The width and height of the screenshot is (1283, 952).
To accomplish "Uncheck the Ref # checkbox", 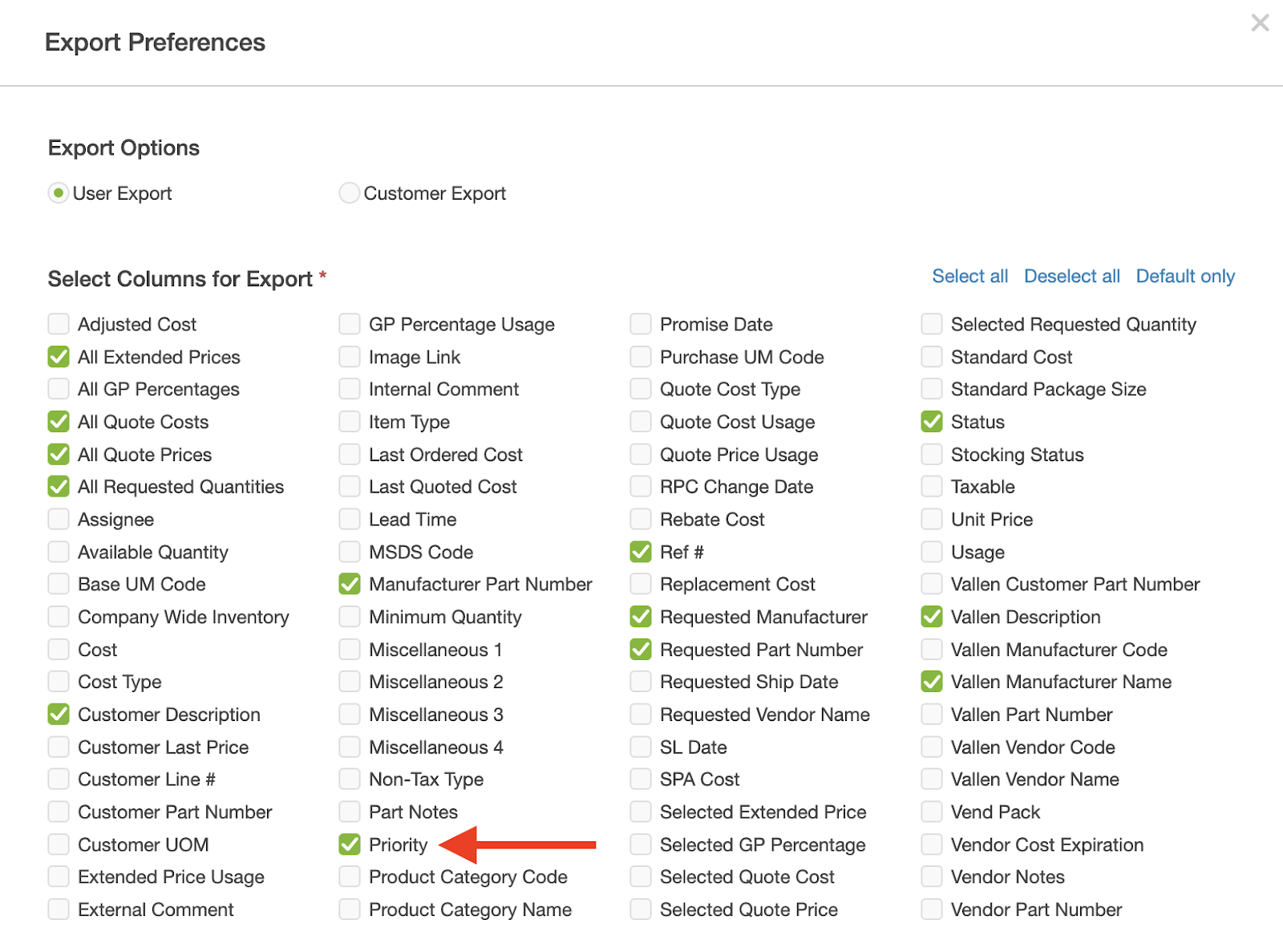I will (x=641, y=552).
